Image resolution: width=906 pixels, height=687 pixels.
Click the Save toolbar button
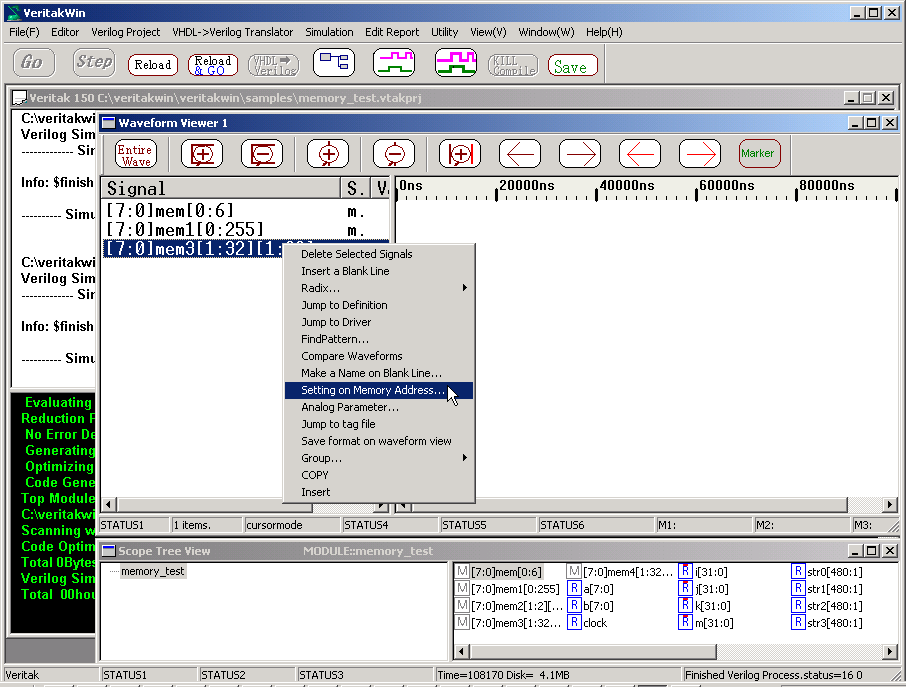coord(572,65)
